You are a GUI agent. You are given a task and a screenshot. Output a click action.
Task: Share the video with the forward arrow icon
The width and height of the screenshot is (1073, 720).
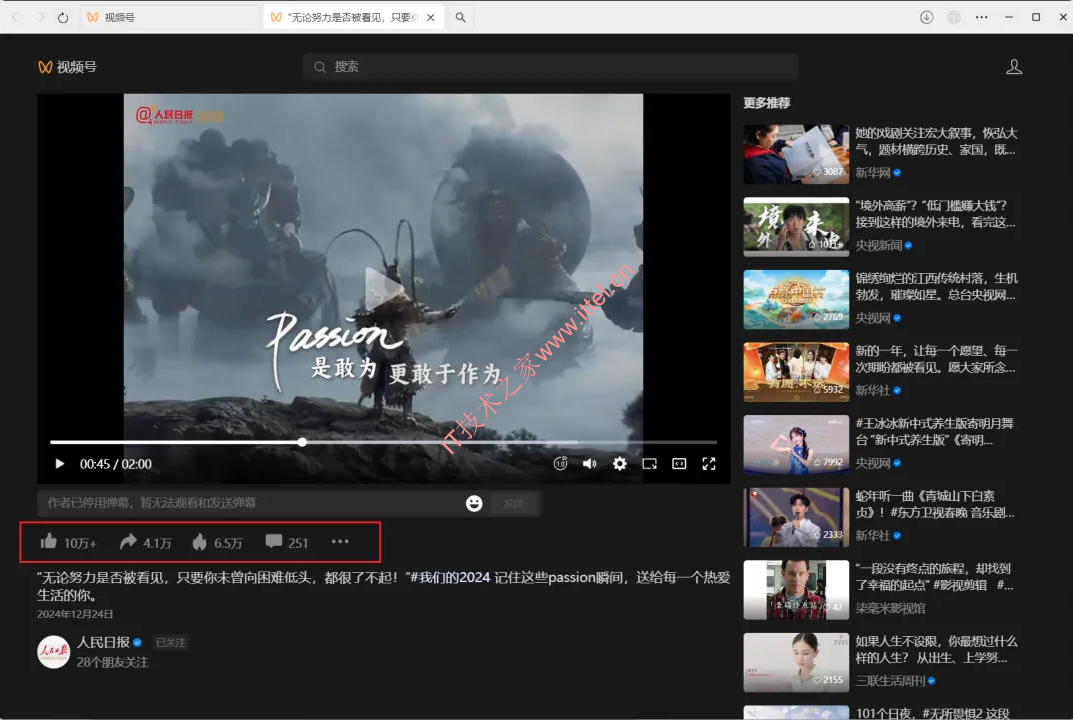pyautogui.click(x=128, y=541)
